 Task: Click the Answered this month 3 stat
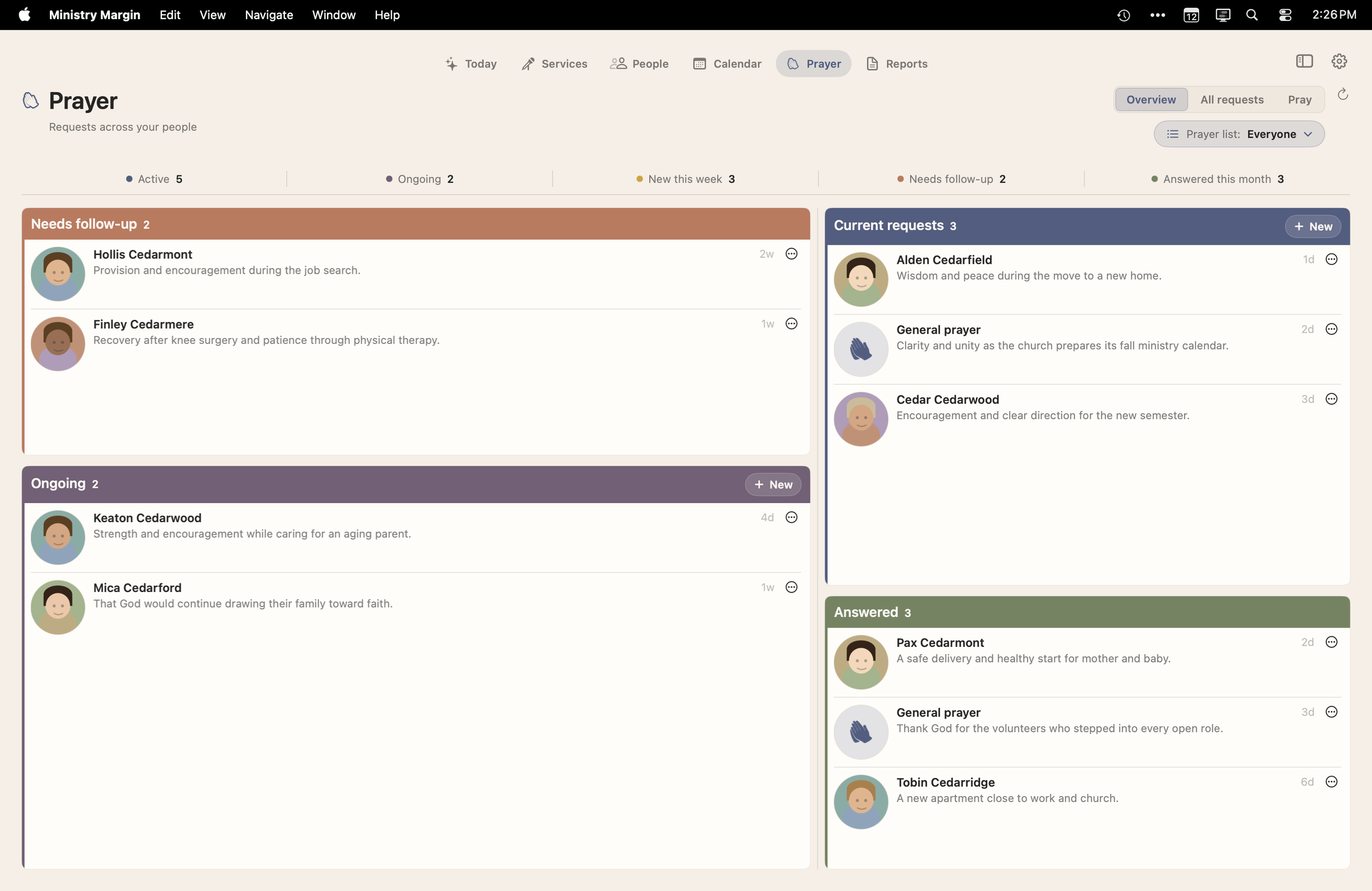point(1217,179)
